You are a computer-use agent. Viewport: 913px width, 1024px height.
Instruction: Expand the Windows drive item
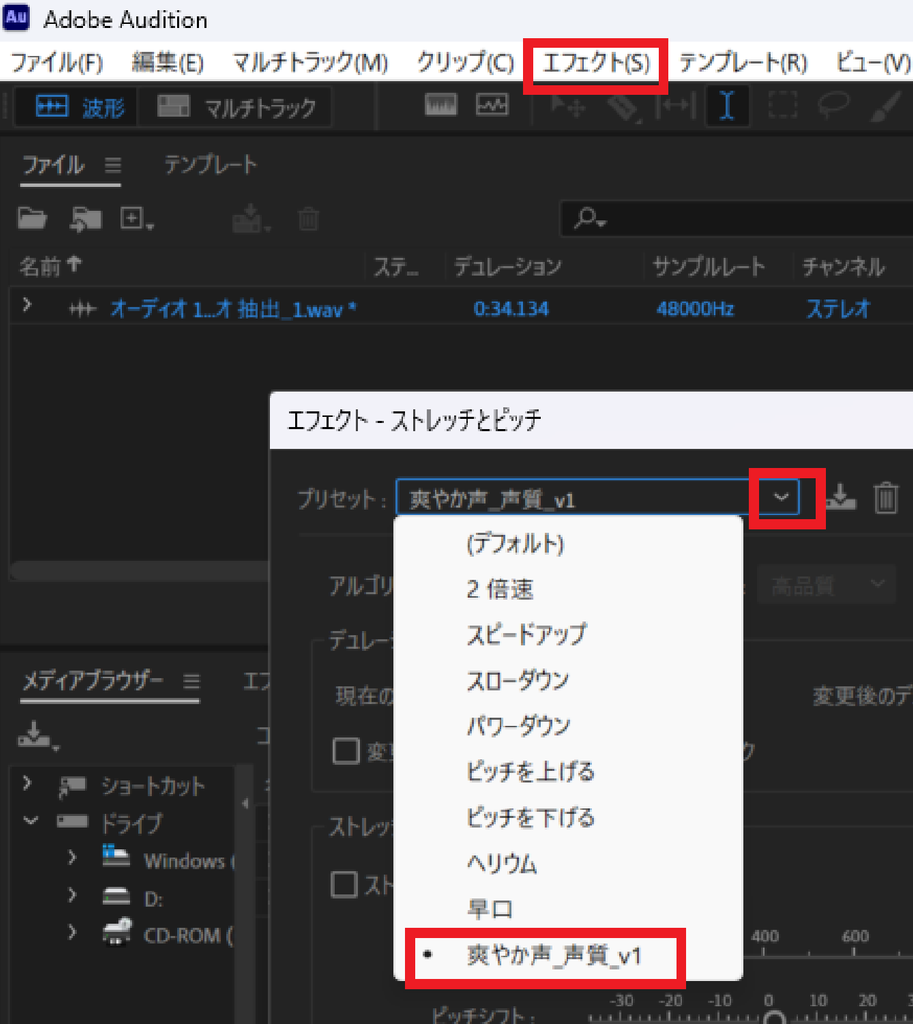[72, 857]
